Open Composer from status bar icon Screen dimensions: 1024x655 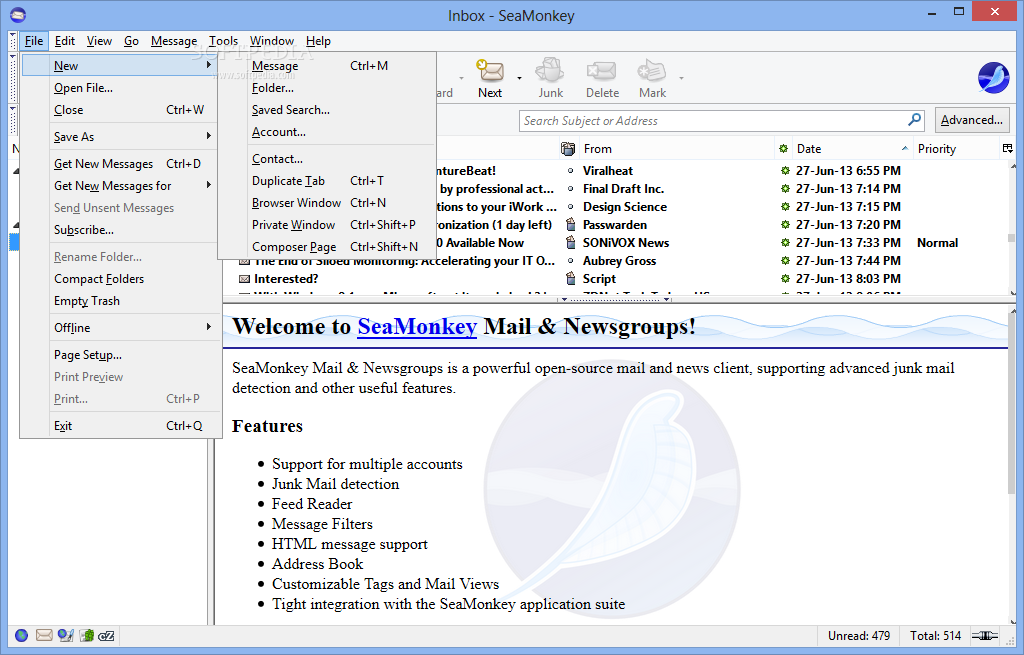click(65, 635)
